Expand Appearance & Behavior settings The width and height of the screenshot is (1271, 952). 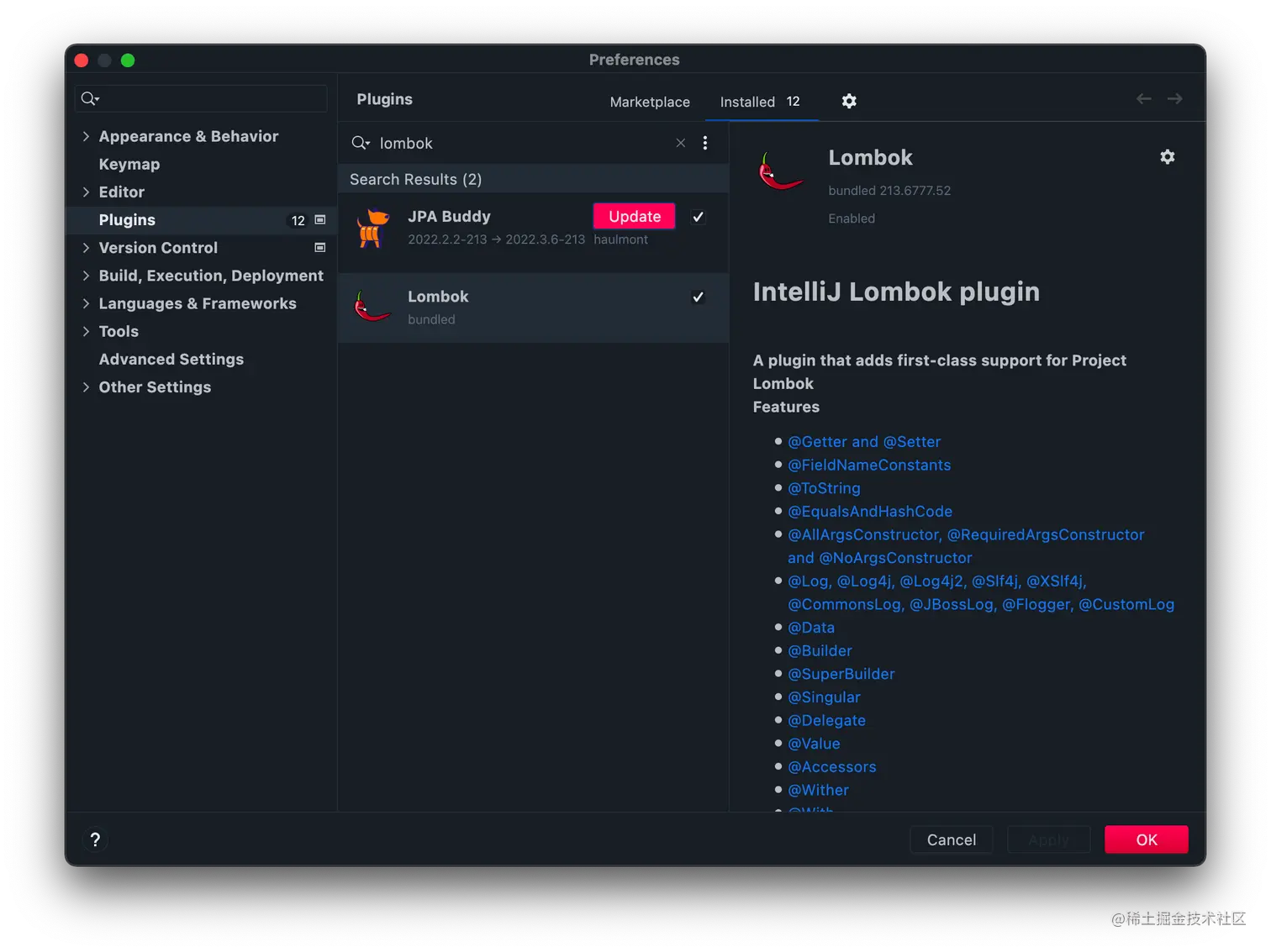[86, 136]
